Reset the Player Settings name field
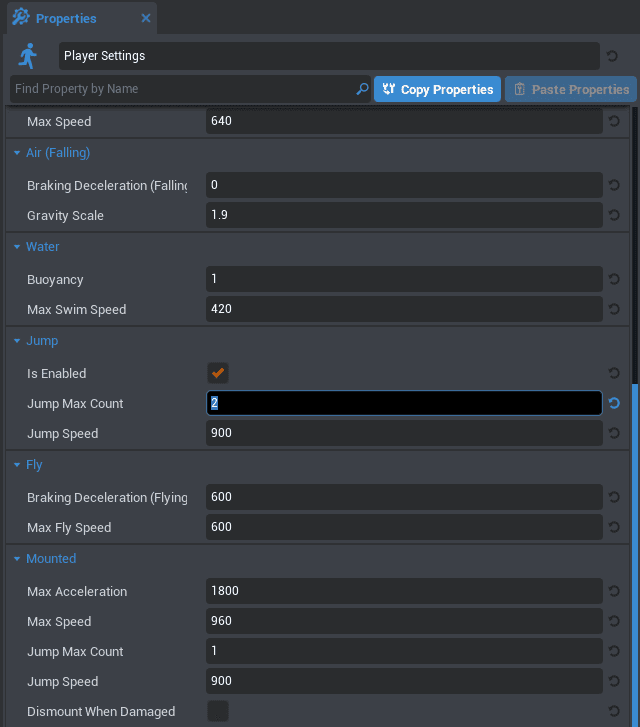Image resolution: width=640 pixels, height=727 pixels. click(x=613, y=56)
